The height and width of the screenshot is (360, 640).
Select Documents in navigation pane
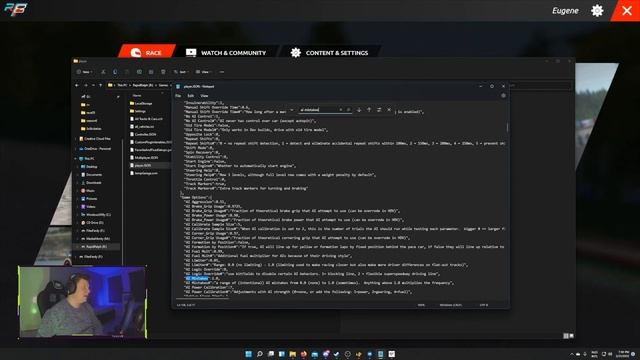91,175
